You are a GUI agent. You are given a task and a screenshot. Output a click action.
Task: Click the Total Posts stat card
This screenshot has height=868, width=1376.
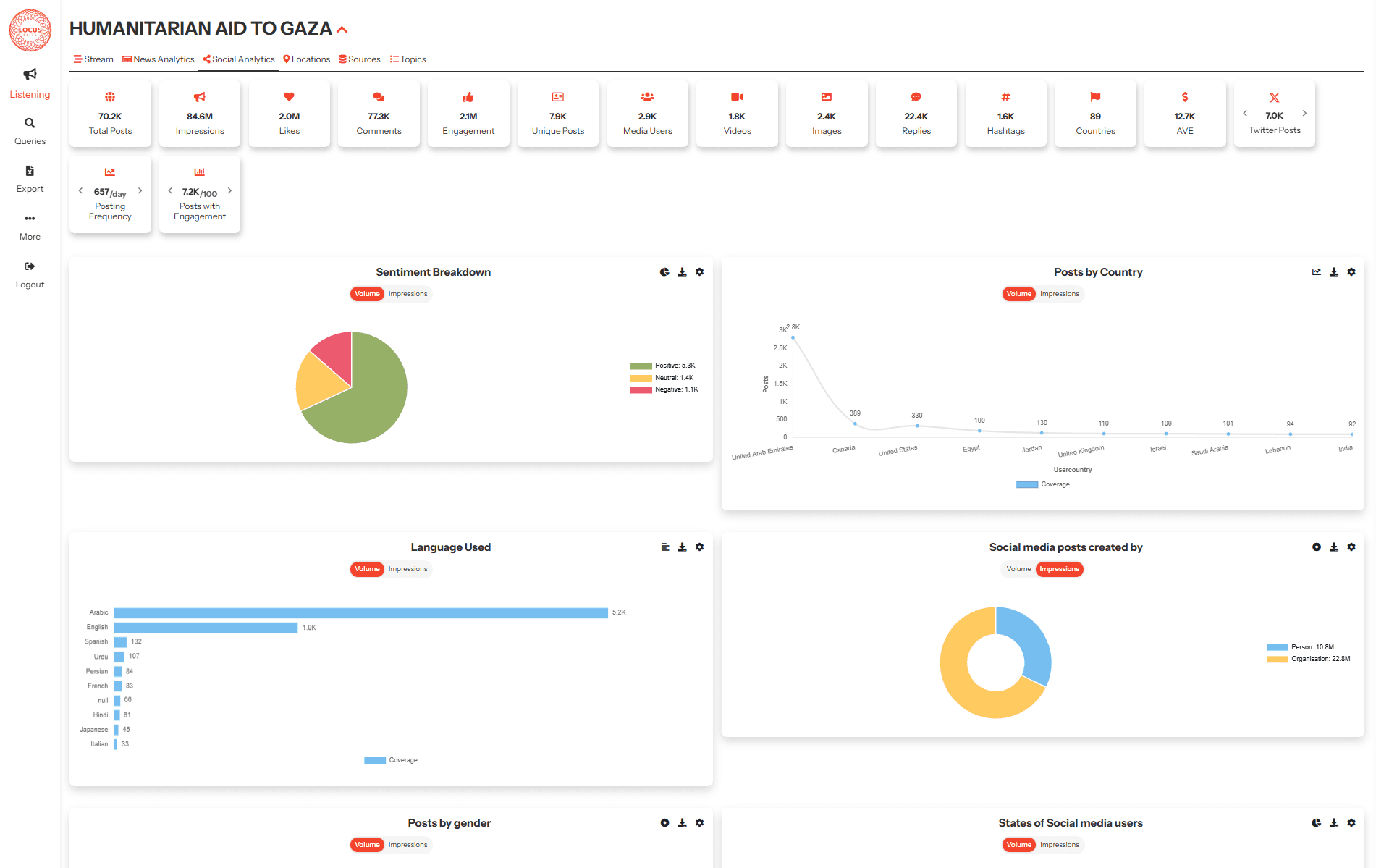(x=110, y=114)
